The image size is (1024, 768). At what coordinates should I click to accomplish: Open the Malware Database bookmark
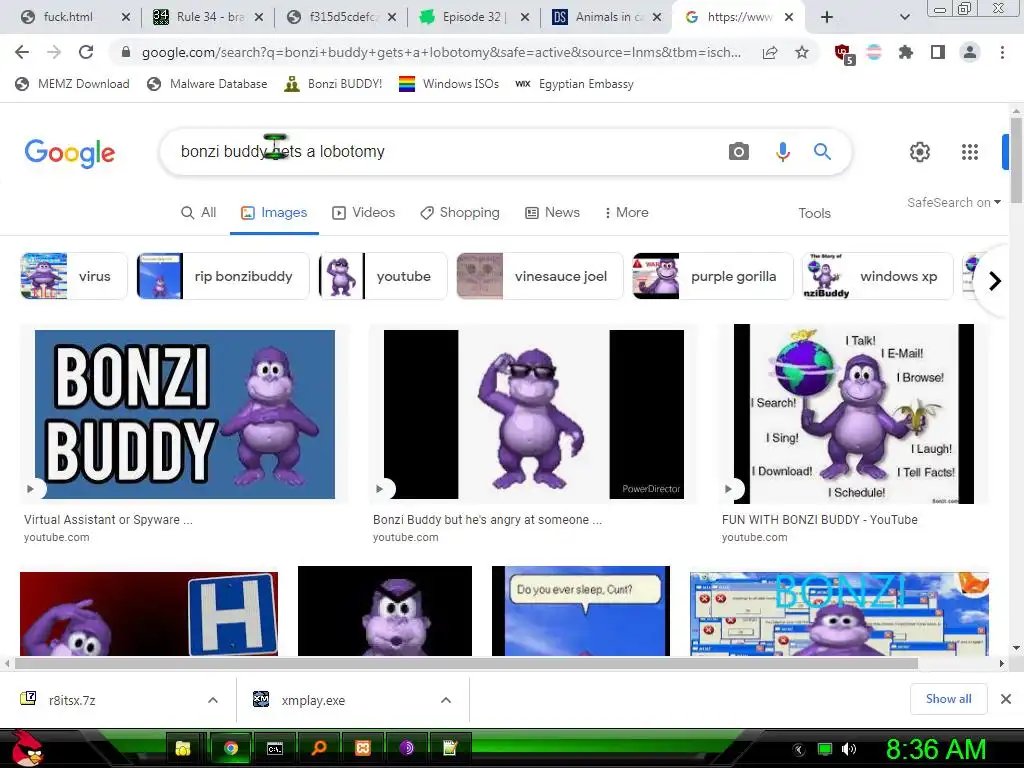[x=207, y=84]
